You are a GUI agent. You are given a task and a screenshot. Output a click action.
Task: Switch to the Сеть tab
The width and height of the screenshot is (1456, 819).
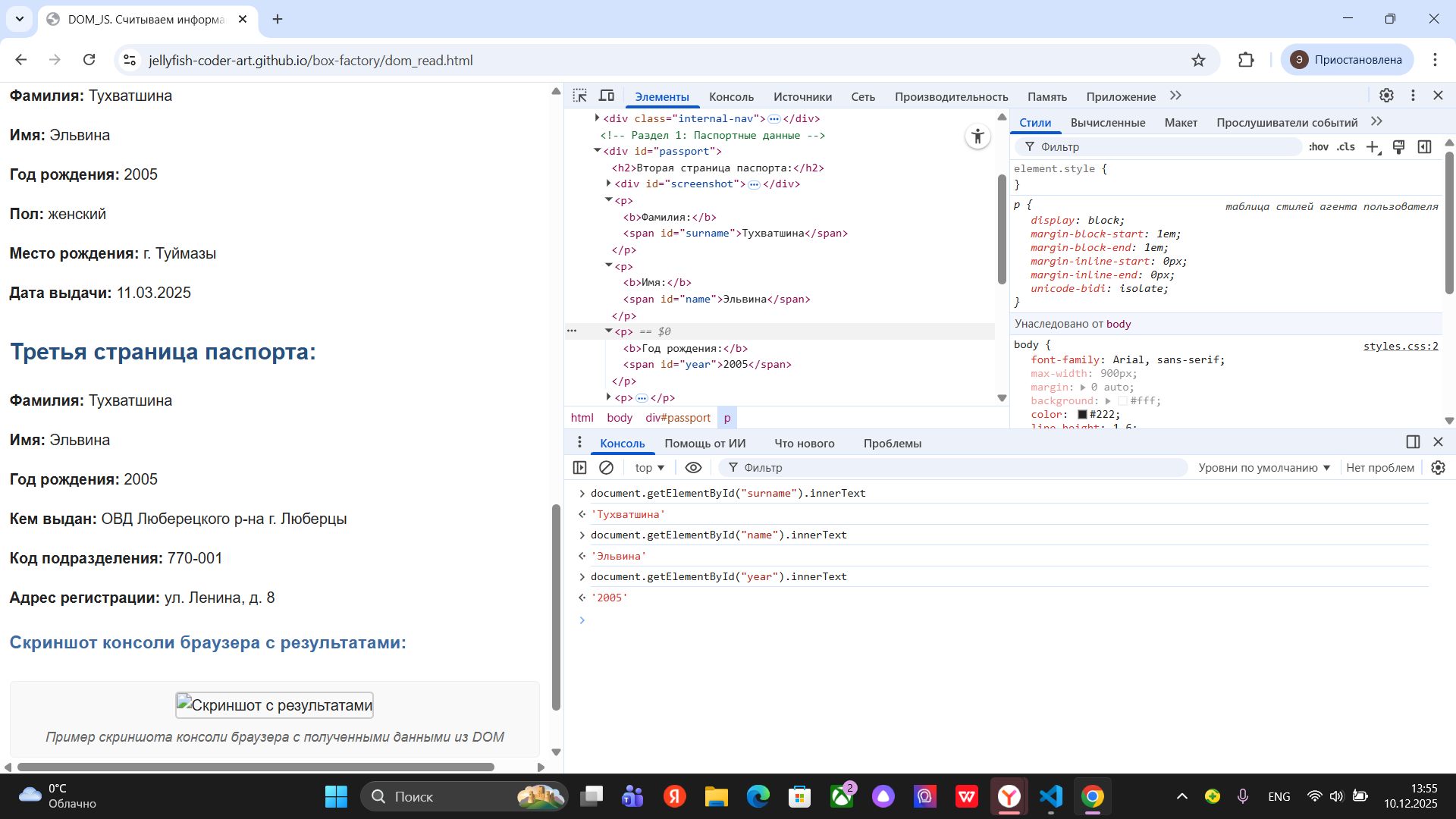point(862,96)
